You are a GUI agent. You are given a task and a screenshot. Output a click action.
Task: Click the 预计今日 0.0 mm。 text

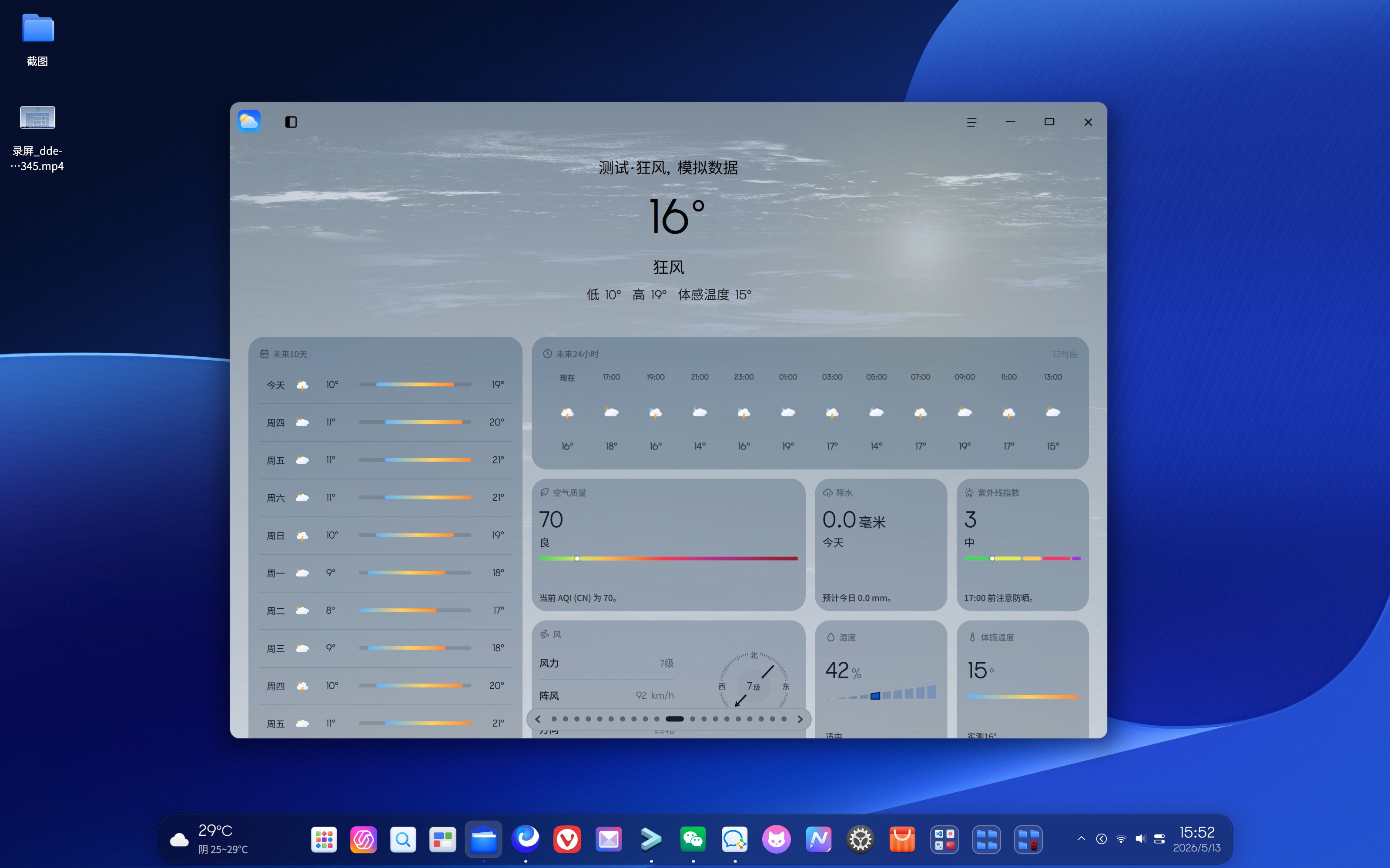click(857, 598)
